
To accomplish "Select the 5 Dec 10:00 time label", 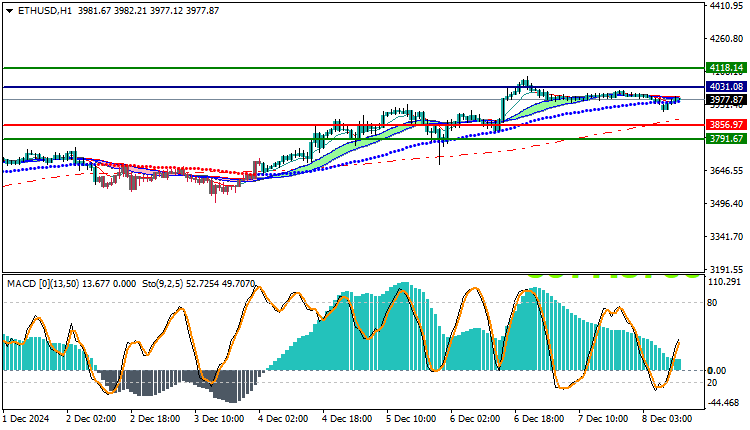I will [411, 419].
